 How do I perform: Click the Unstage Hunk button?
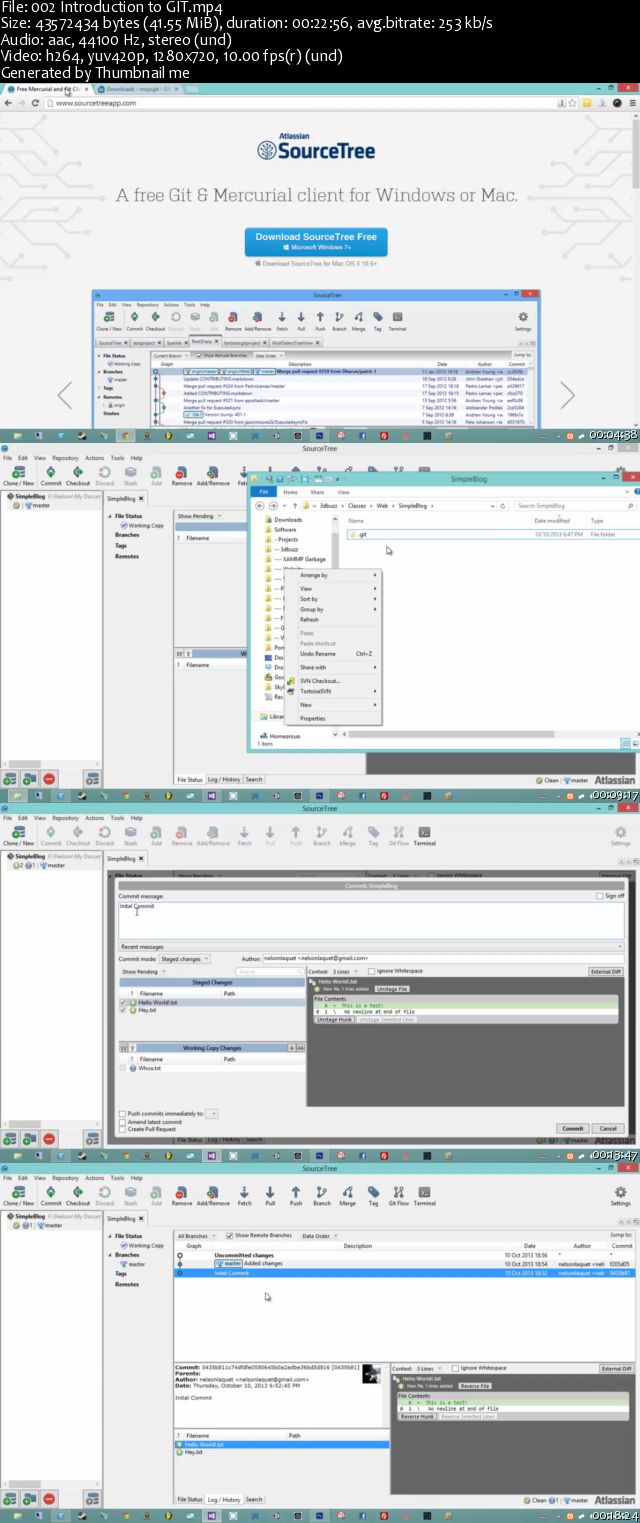pos(334,1019)
